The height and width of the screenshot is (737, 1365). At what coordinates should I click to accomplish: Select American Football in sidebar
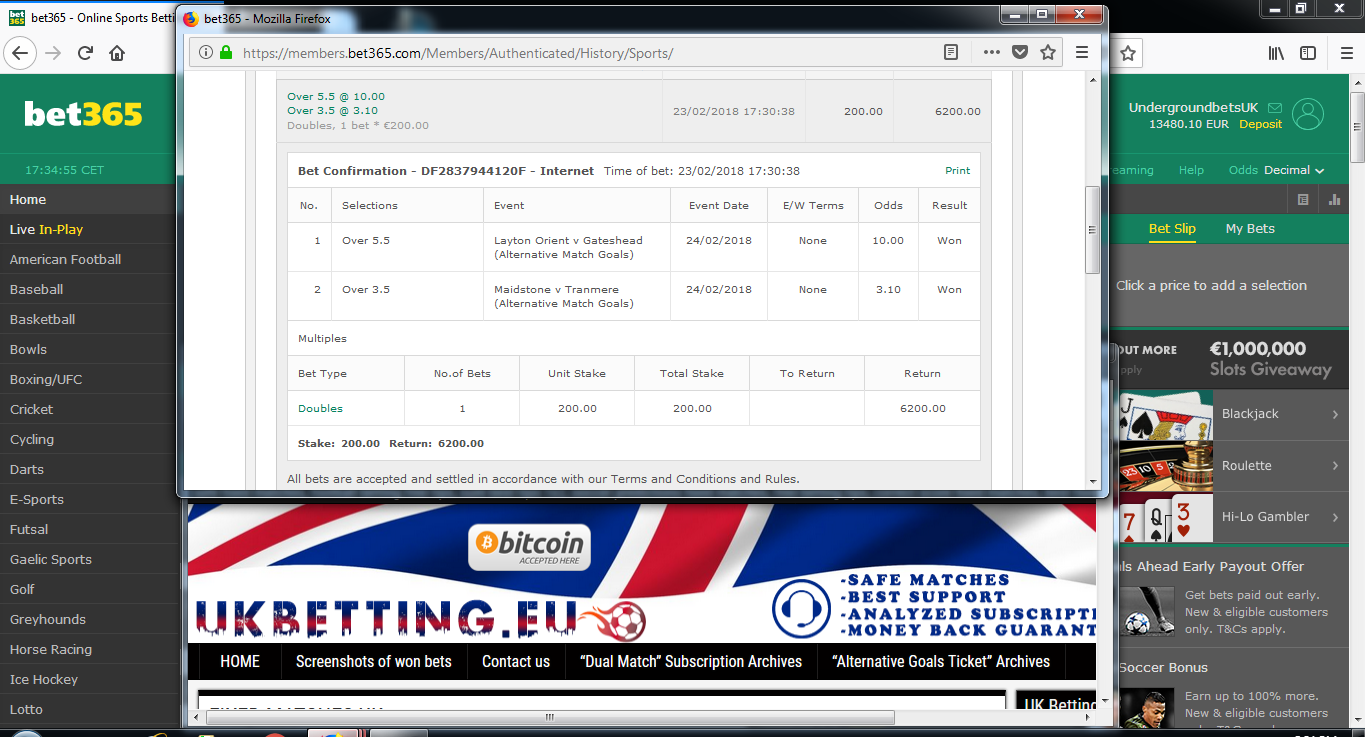click(x=90, y=259)
